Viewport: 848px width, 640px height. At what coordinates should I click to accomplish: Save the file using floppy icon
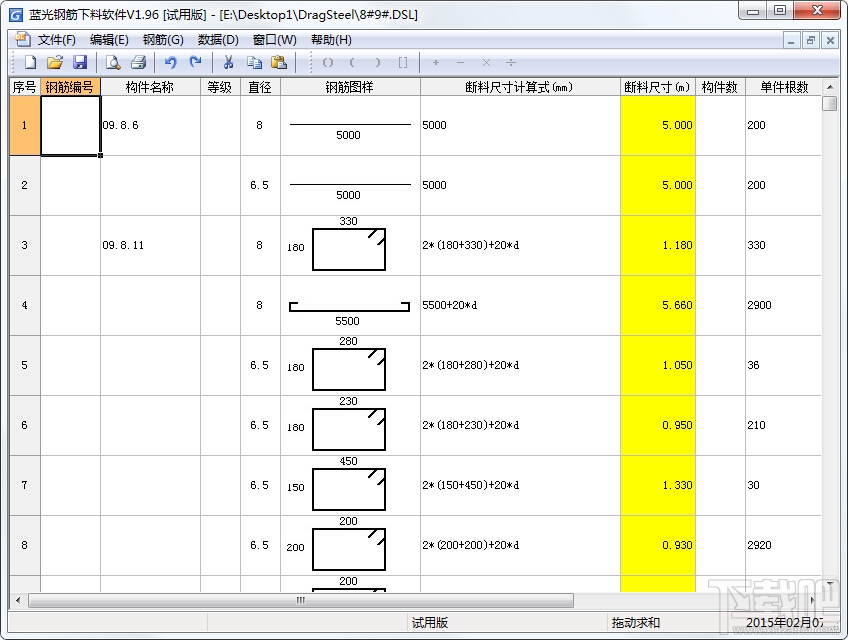80,63
